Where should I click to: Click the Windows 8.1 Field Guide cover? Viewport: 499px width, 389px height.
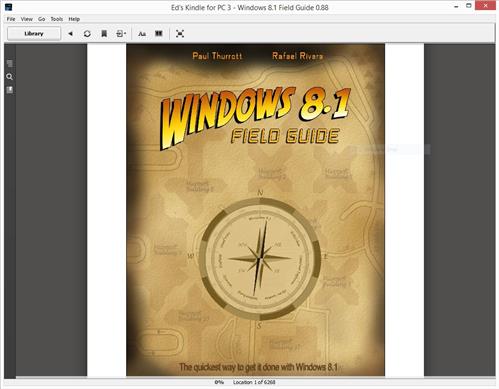point(255,210)
